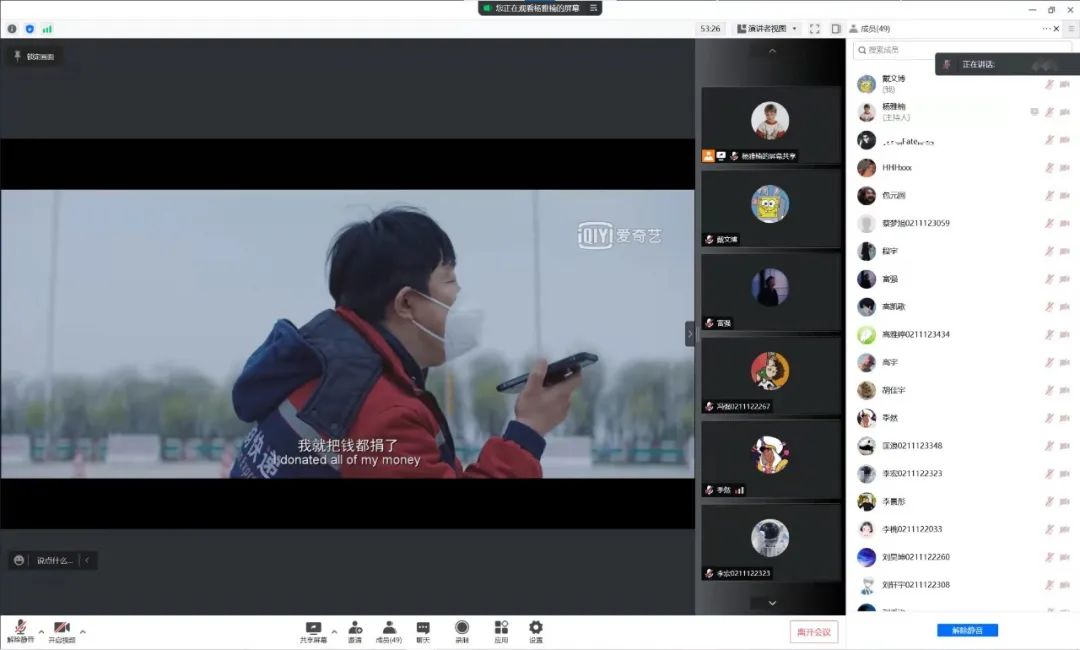Click in the 搜索成员 search field
This screenshot has height=650, width=1080.
coord(962,50)
